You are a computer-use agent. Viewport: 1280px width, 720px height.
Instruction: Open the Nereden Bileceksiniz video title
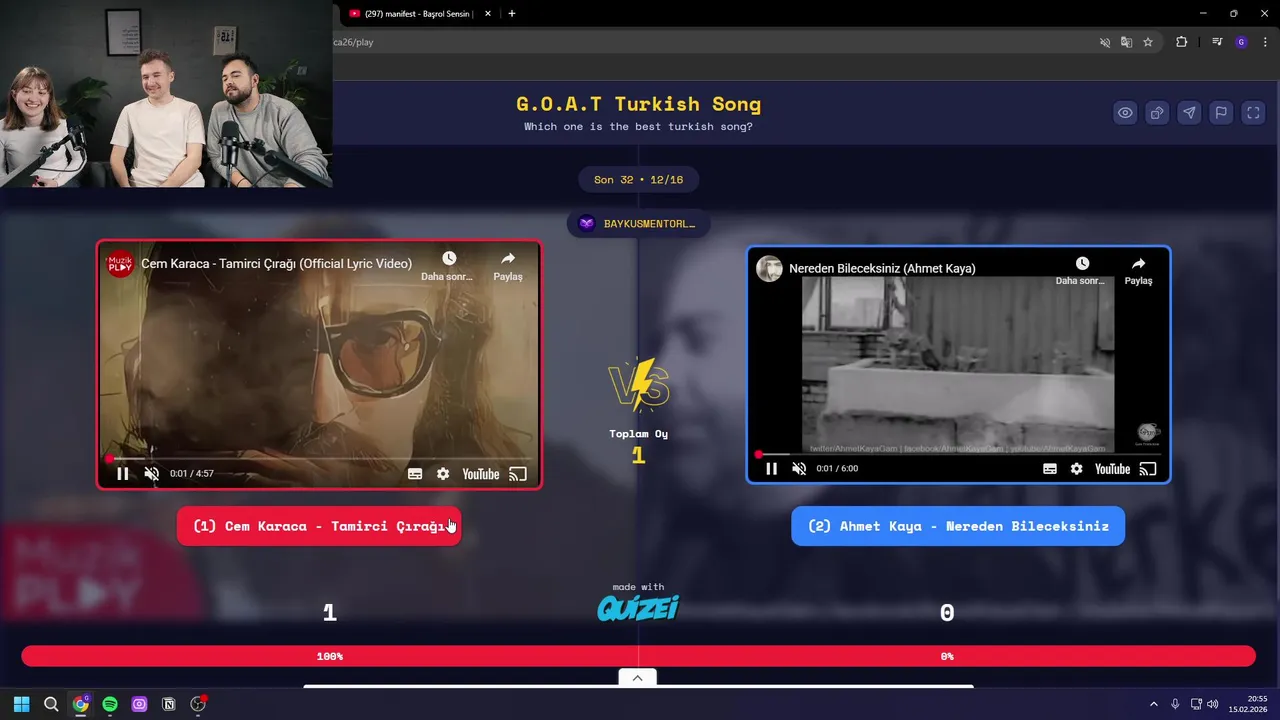882,268
